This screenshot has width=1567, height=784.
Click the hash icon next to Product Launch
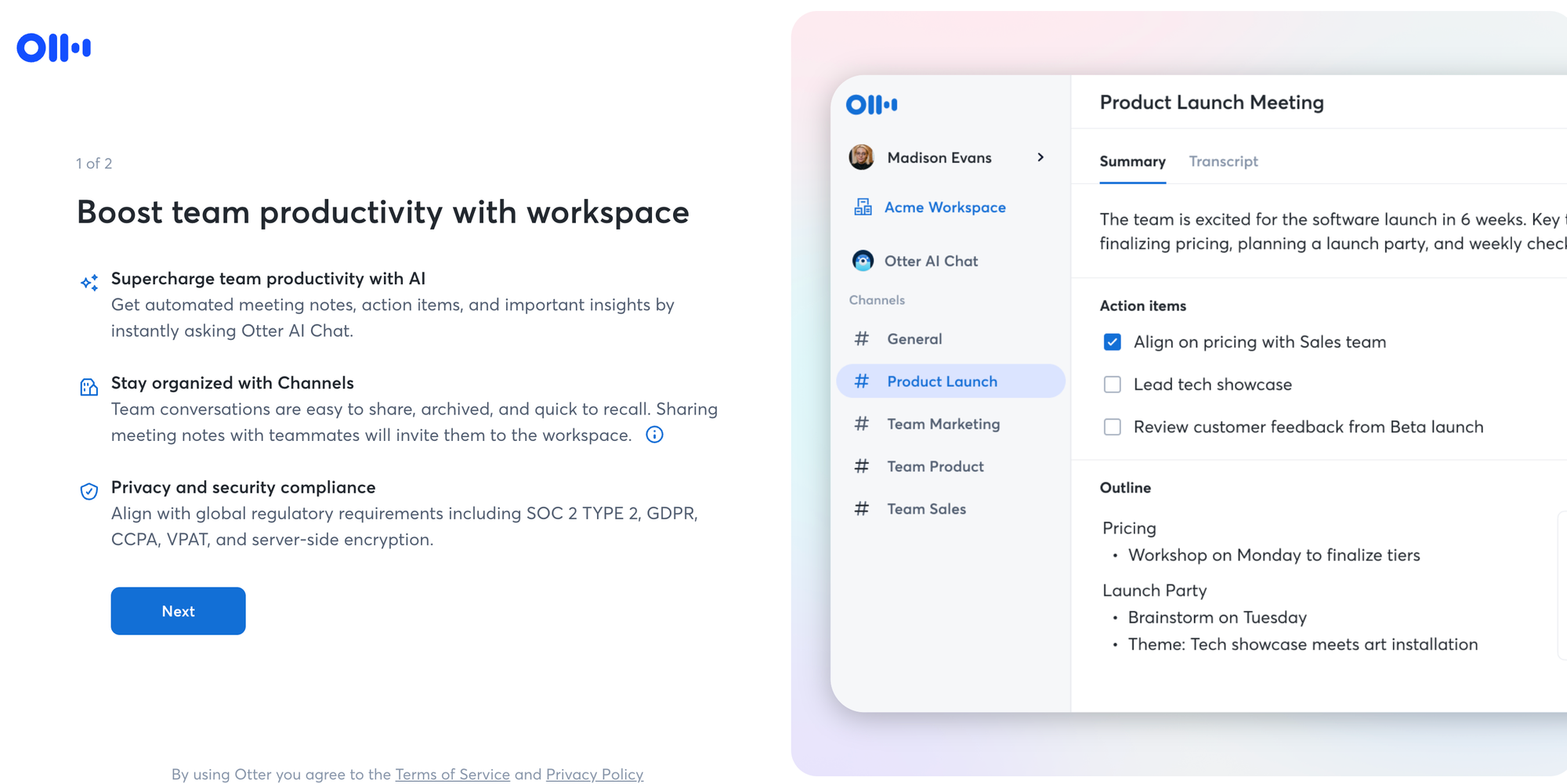[862, 381]
